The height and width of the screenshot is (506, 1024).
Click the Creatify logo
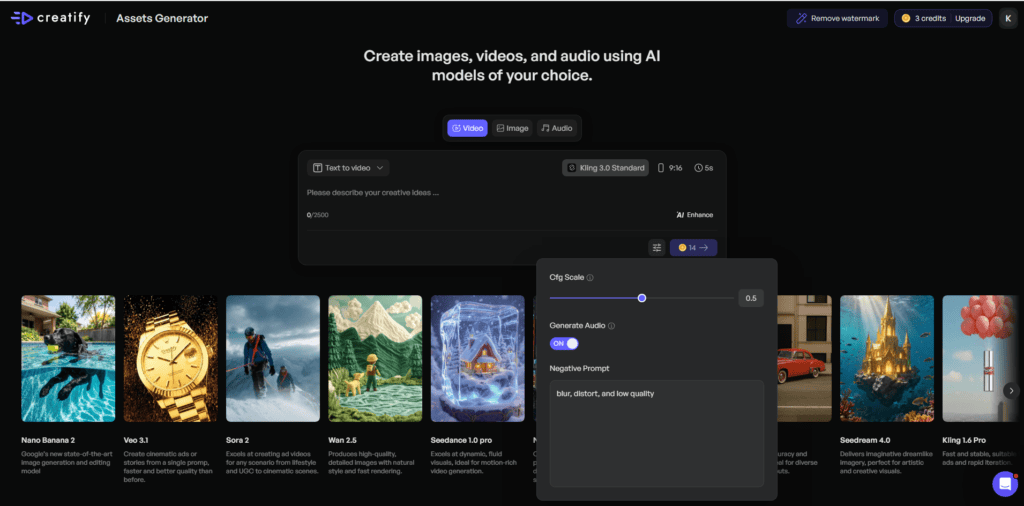[51, 18]
